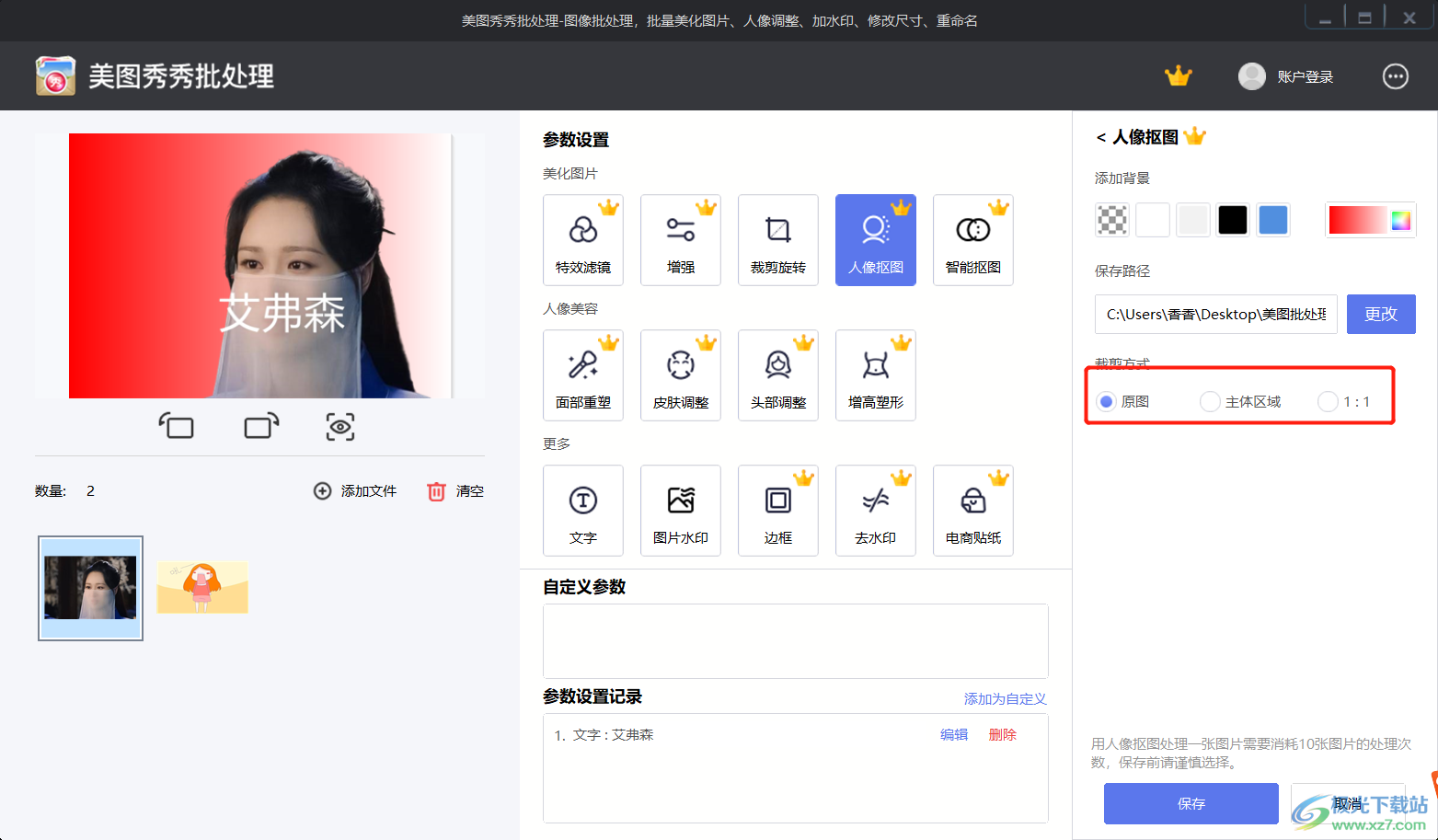
Task: Choose the transparent checkered background swatch
Action: tap(1113, 220)
